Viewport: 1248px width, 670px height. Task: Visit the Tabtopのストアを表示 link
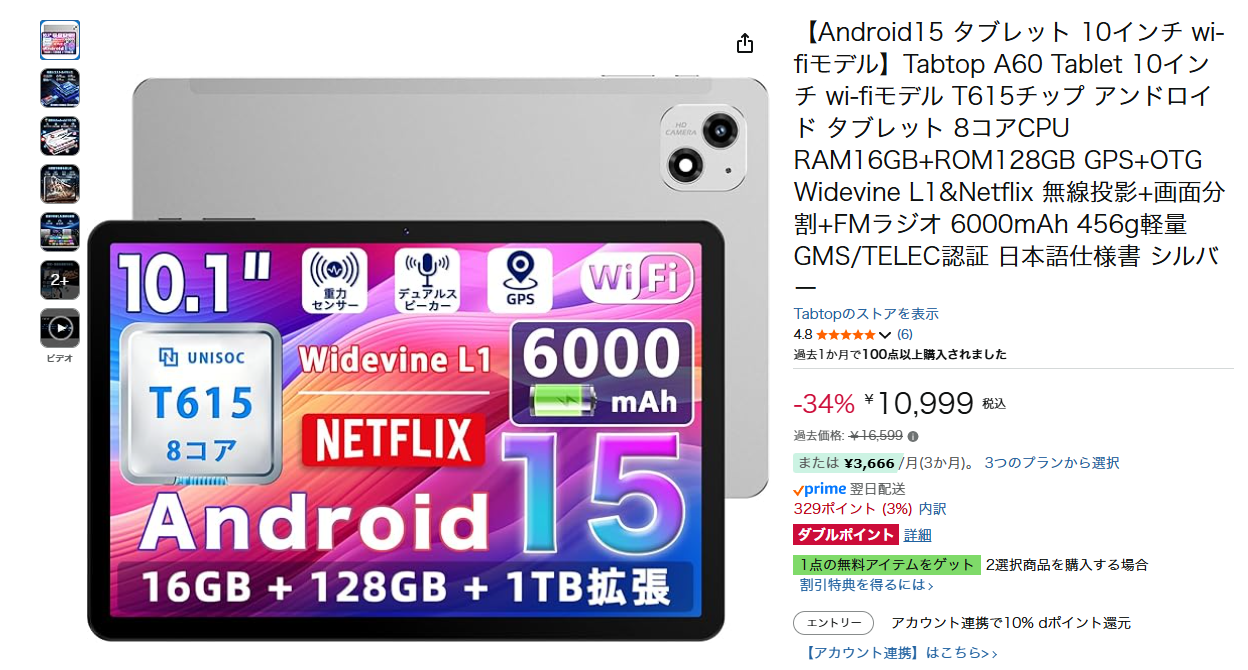coord(866,314)
